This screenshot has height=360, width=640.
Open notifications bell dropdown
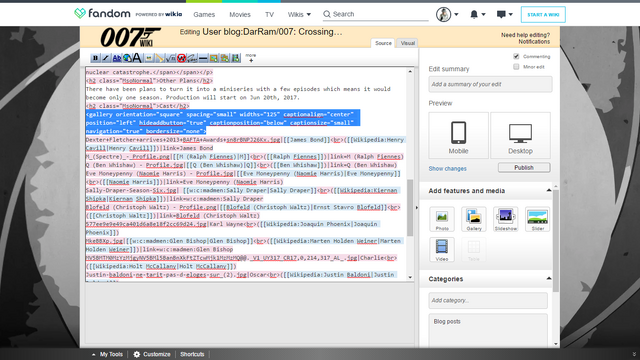(478, 14)
